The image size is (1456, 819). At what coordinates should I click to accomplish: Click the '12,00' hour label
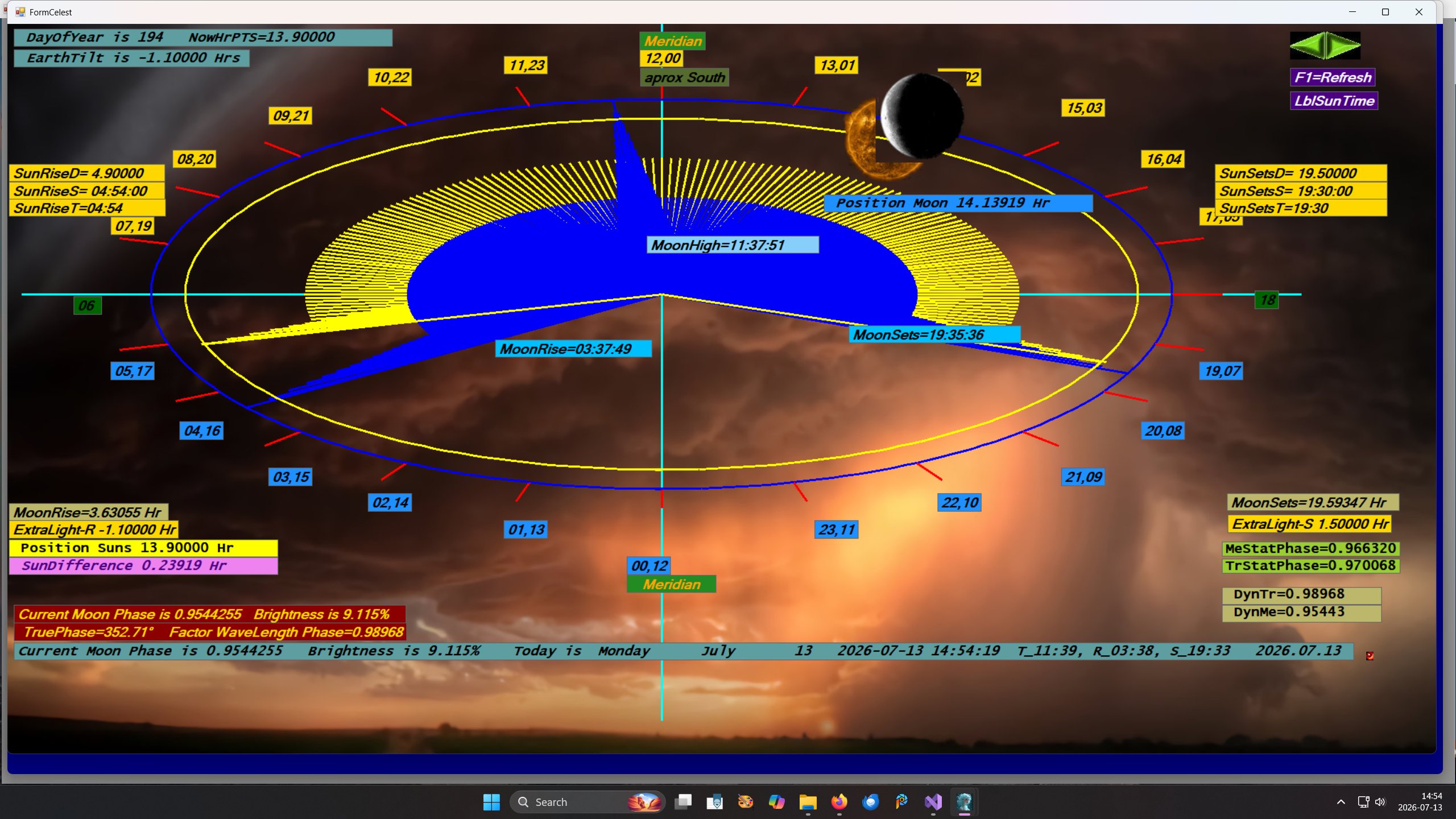(x=663, y=59)
